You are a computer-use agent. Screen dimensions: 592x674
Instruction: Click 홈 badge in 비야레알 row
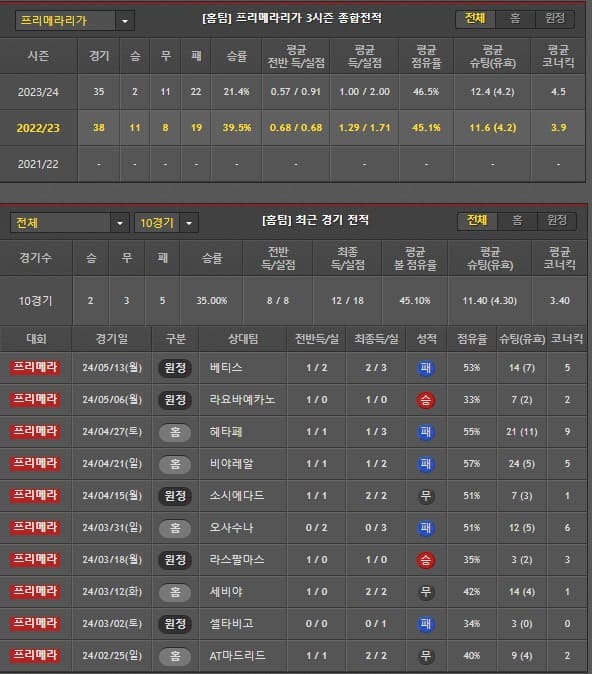[175, 464]
